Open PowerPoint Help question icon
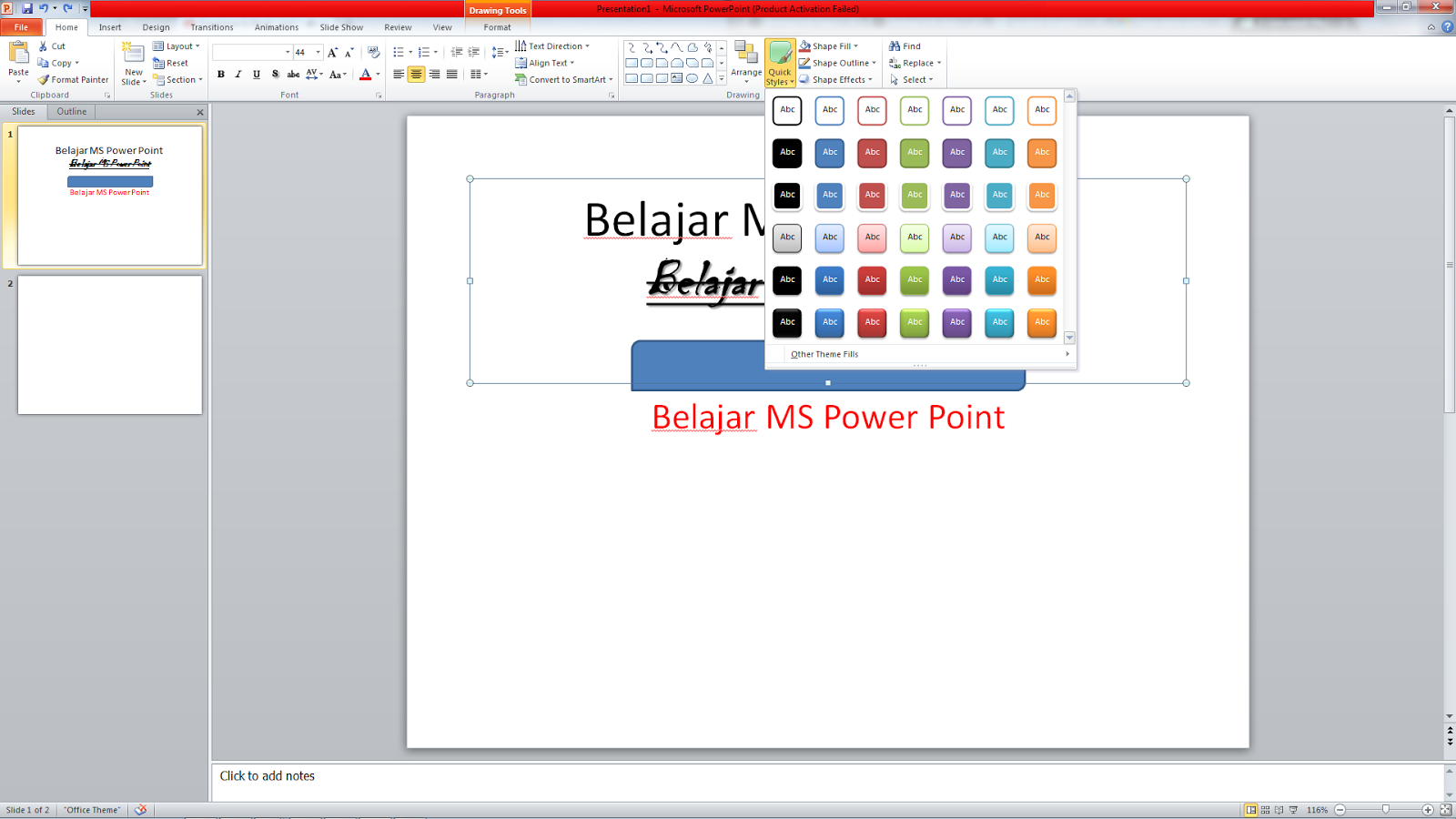 pos(1447,27)
